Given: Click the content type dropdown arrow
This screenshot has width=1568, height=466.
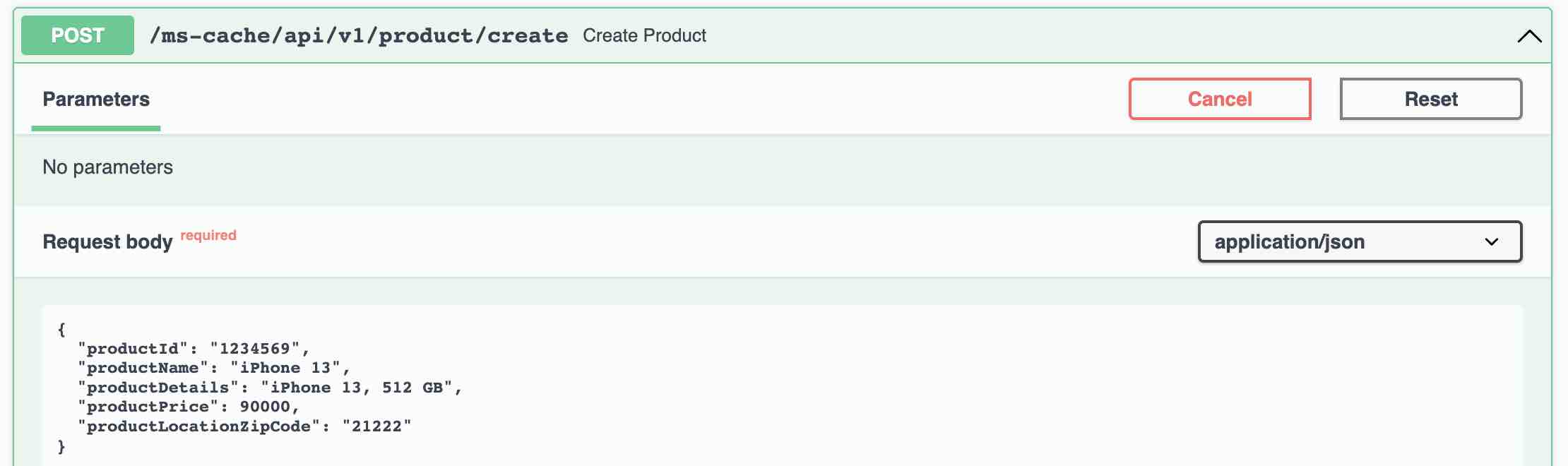Looking at the screenshot, I should [1492, 241].
